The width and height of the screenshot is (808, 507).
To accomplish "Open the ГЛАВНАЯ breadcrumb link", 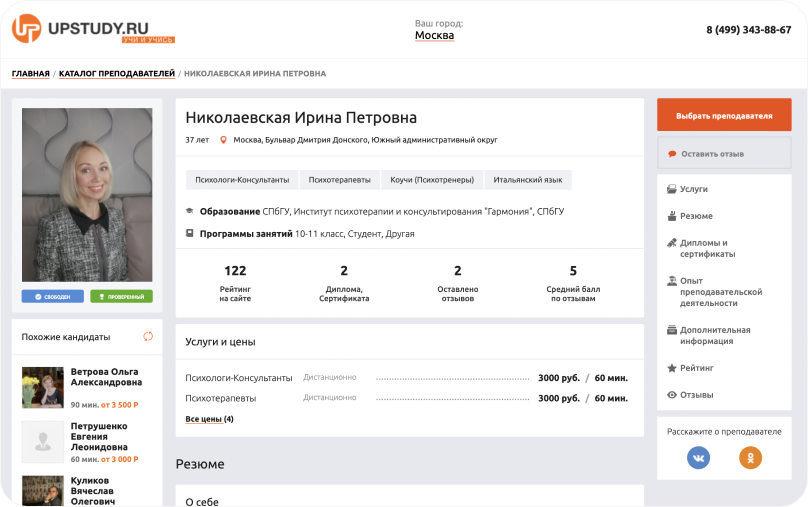I will point(31,74).
